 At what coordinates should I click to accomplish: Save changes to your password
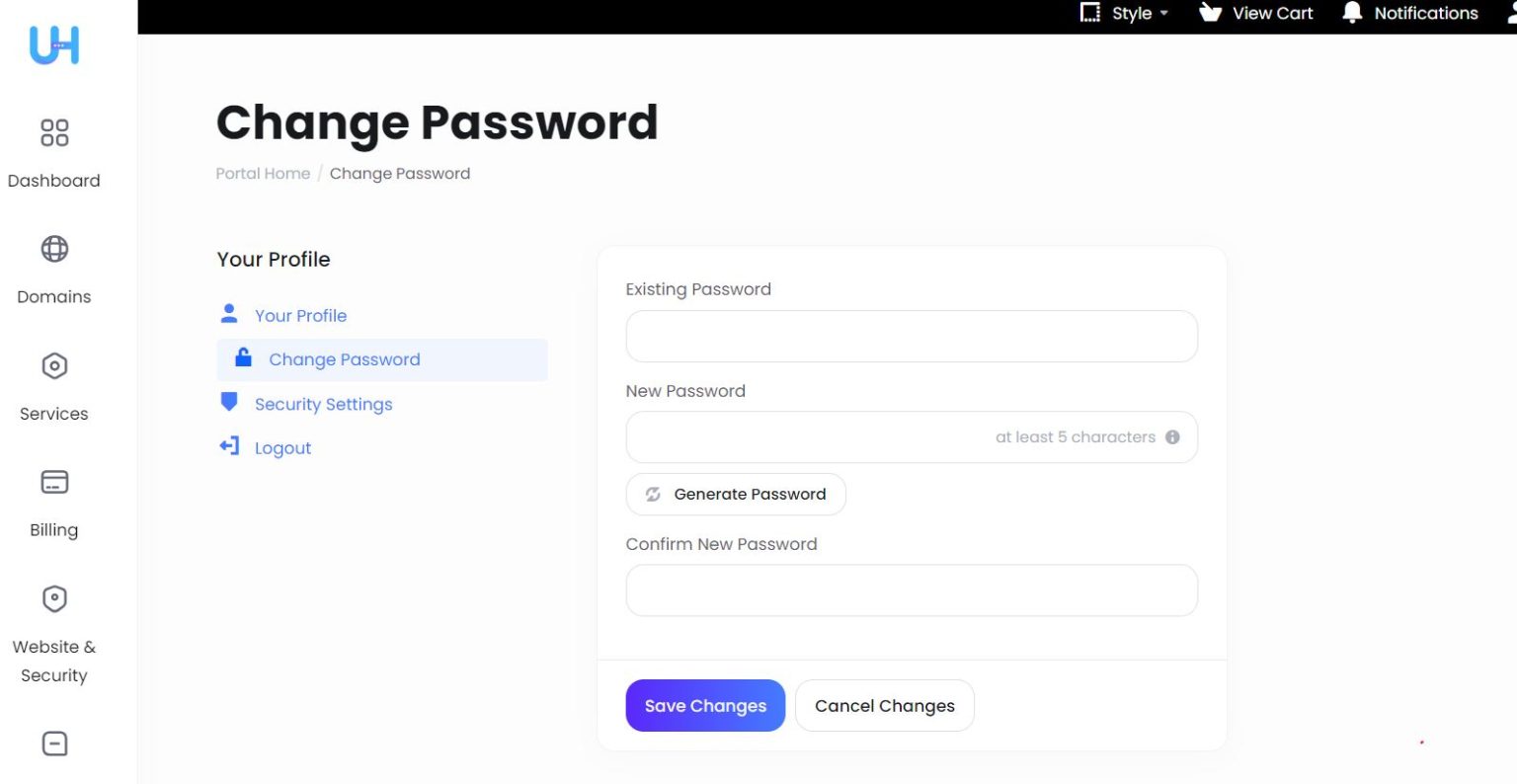(704, 705)
